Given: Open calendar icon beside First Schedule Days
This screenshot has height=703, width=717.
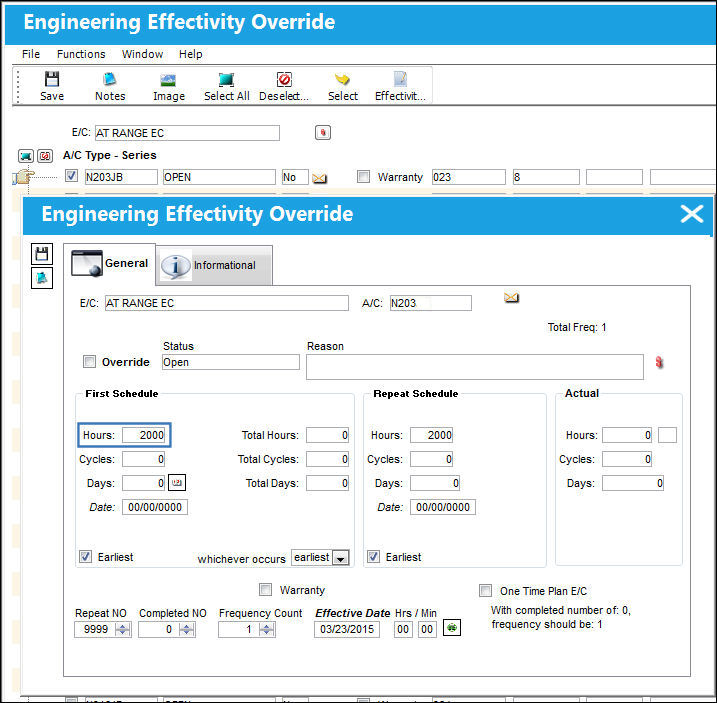Looking at the screenshot, I should (x=177, y=483).
